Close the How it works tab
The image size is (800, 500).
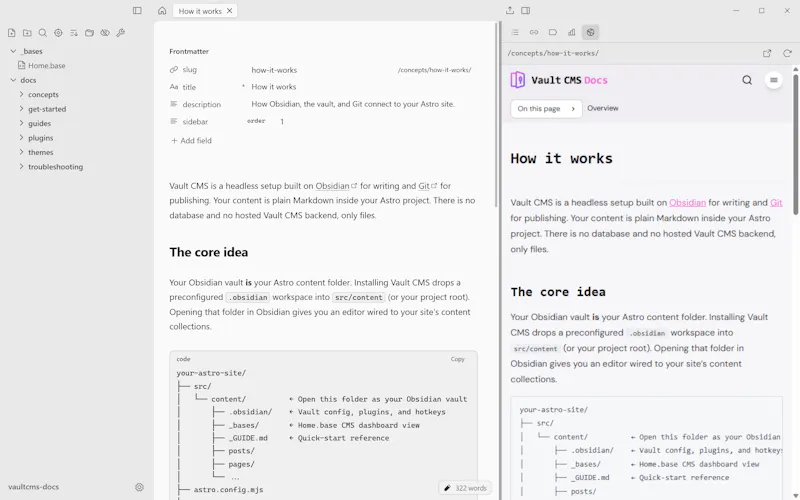click(x=230, y=10)
